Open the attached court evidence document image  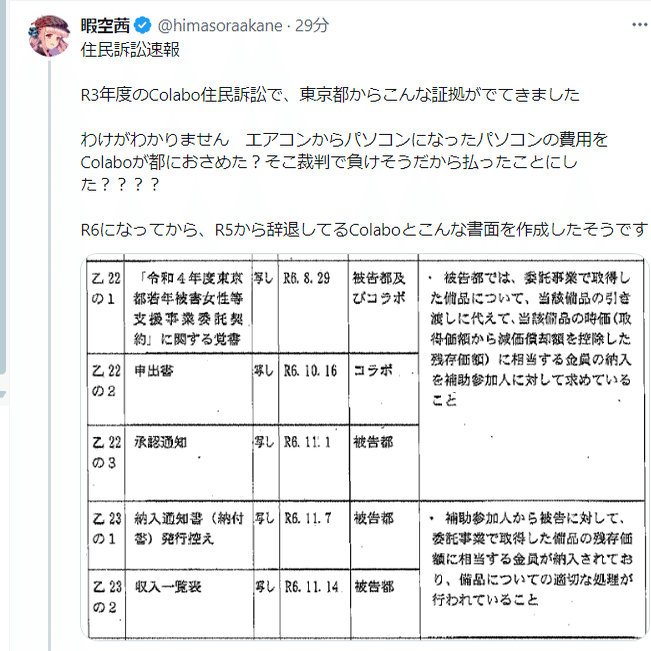[x=360, y=448]
